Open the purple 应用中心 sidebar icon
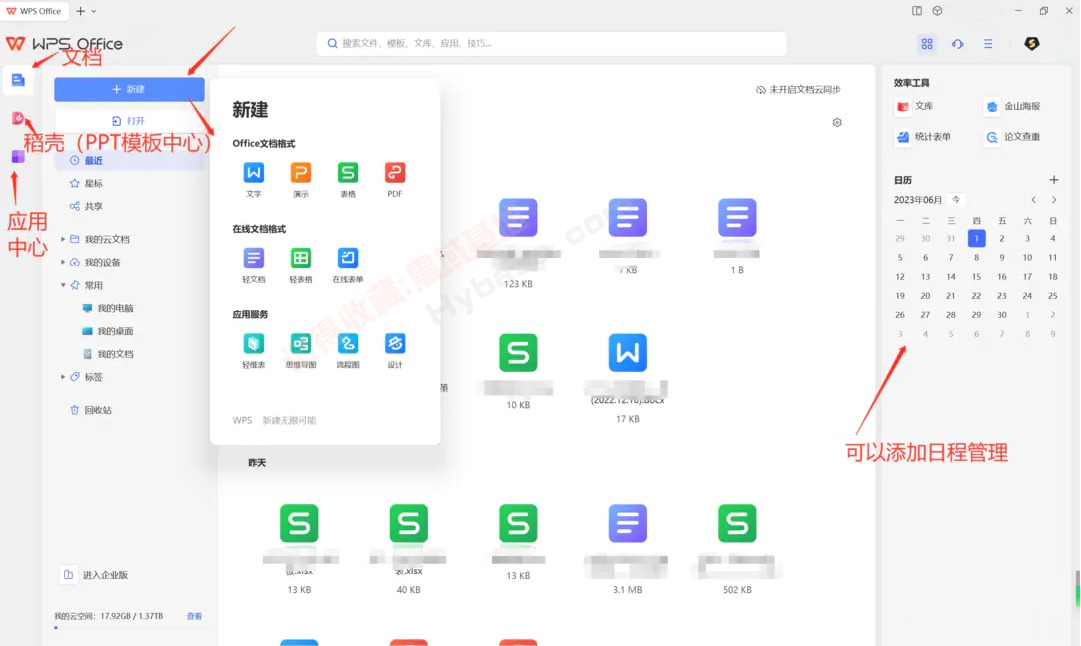The image size is (1081, 646). coord(18,157)
